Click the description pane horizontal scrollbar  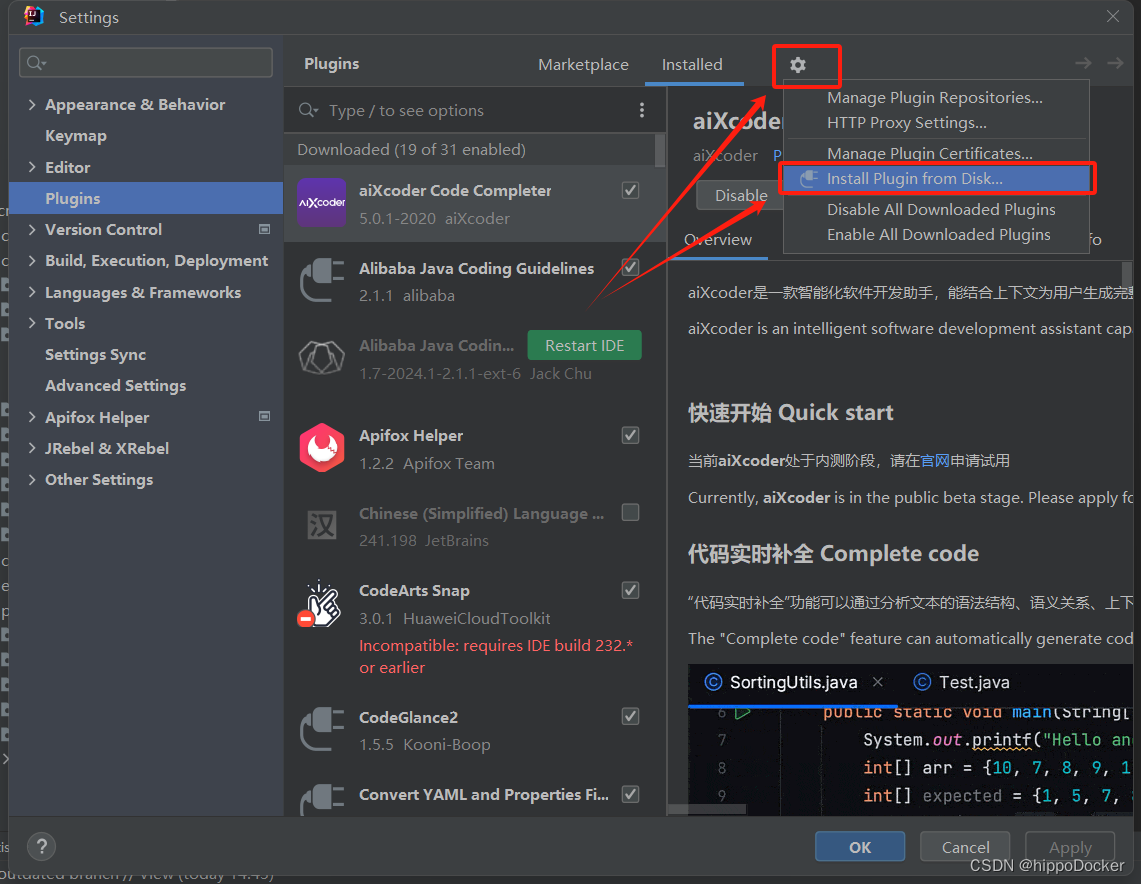(707, 809)
